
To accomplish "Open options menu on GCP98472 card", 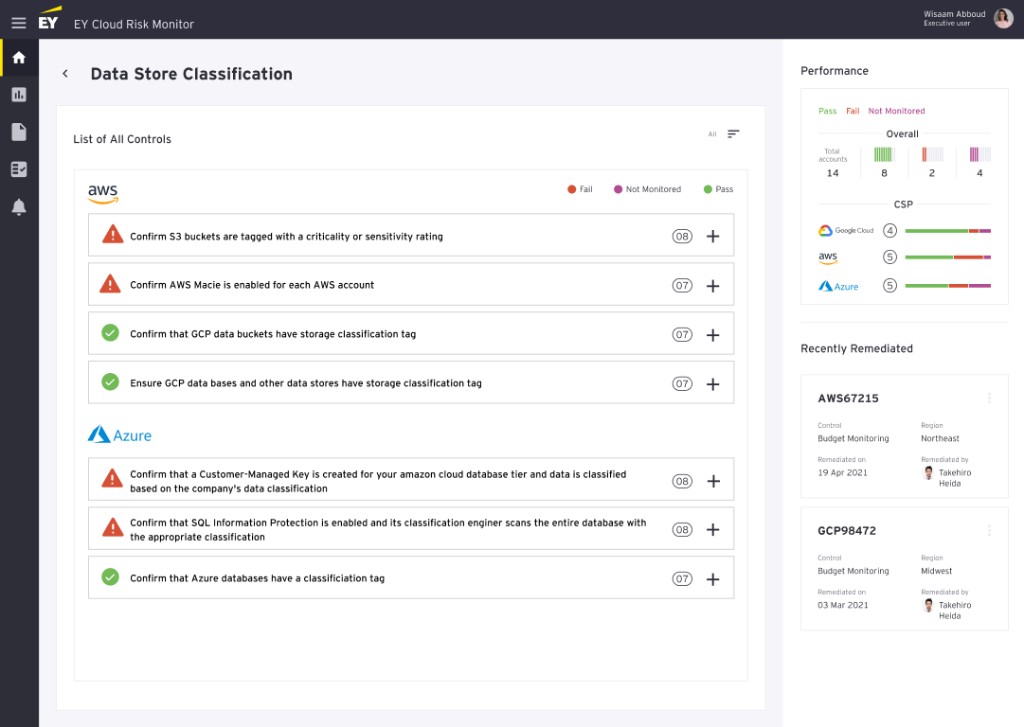I will click(x=989, y=530).
